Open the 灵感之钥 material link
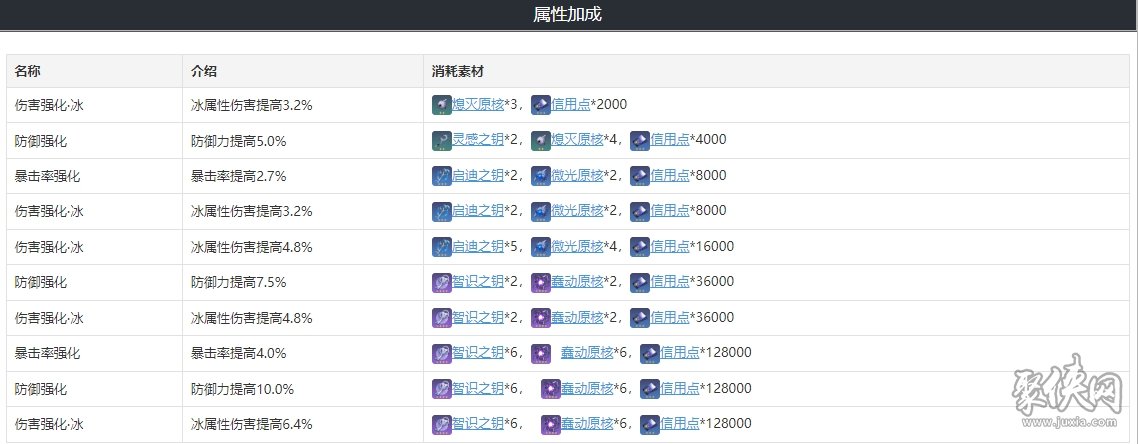Screen dimensions: 1138x444 coord(478,140)
